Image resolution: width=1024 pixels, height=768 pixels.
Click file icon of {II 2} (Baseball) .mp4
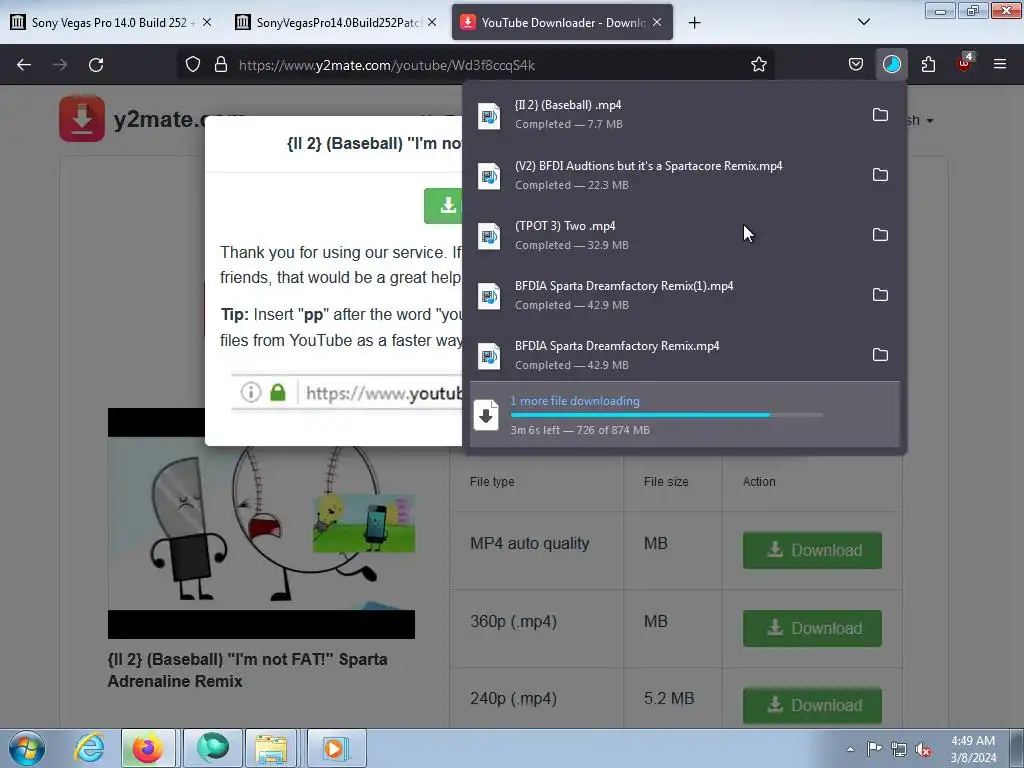pyautogui.click(x=488, y=116)
